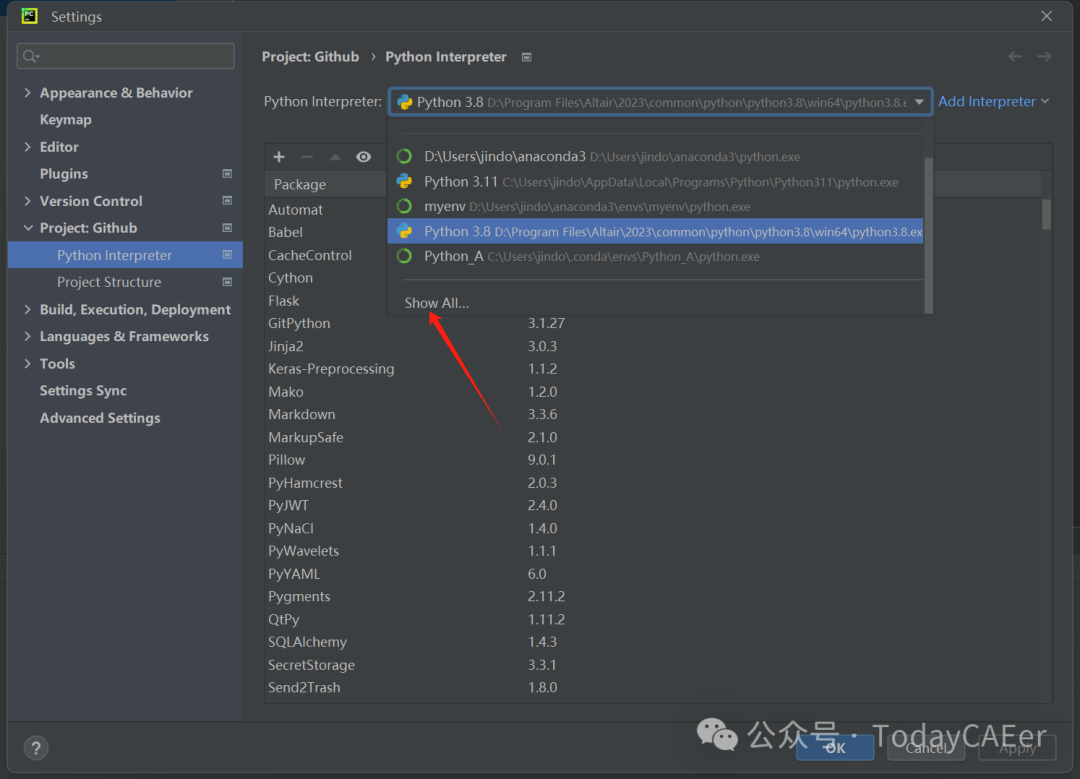This screenshot has width=1080, height=779.
Task: Click the upgrade package up-arrow icon
Action: point(335,157)
